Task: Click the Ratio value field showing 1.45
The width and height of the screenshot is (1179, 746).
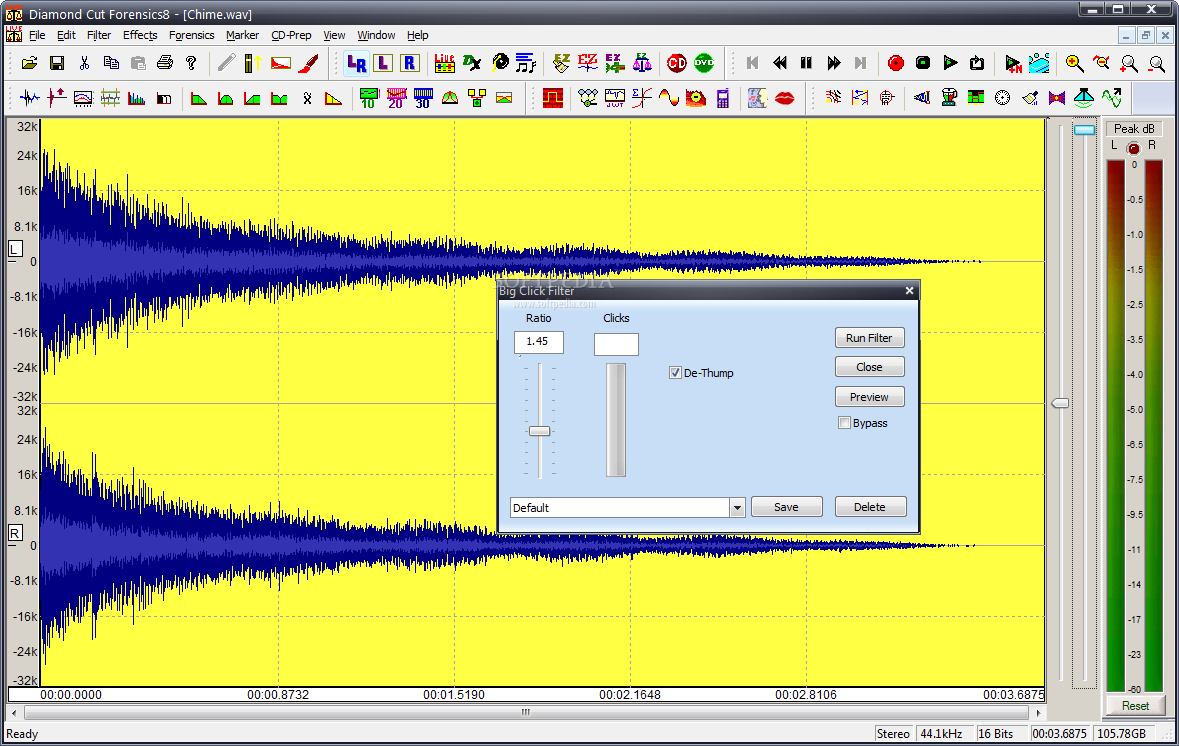Action: (538, 341)
